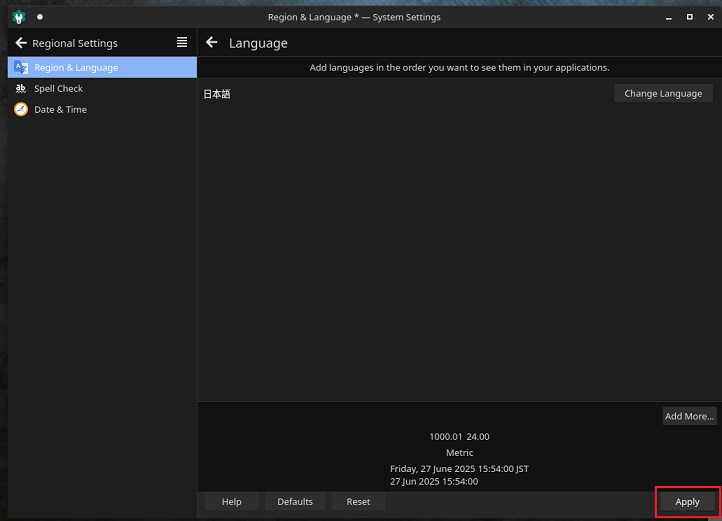Image resolution: width=722 pixels, height=521 pixels.
Task: Maximize the System Settings window
Action: (x=690, y=17)
